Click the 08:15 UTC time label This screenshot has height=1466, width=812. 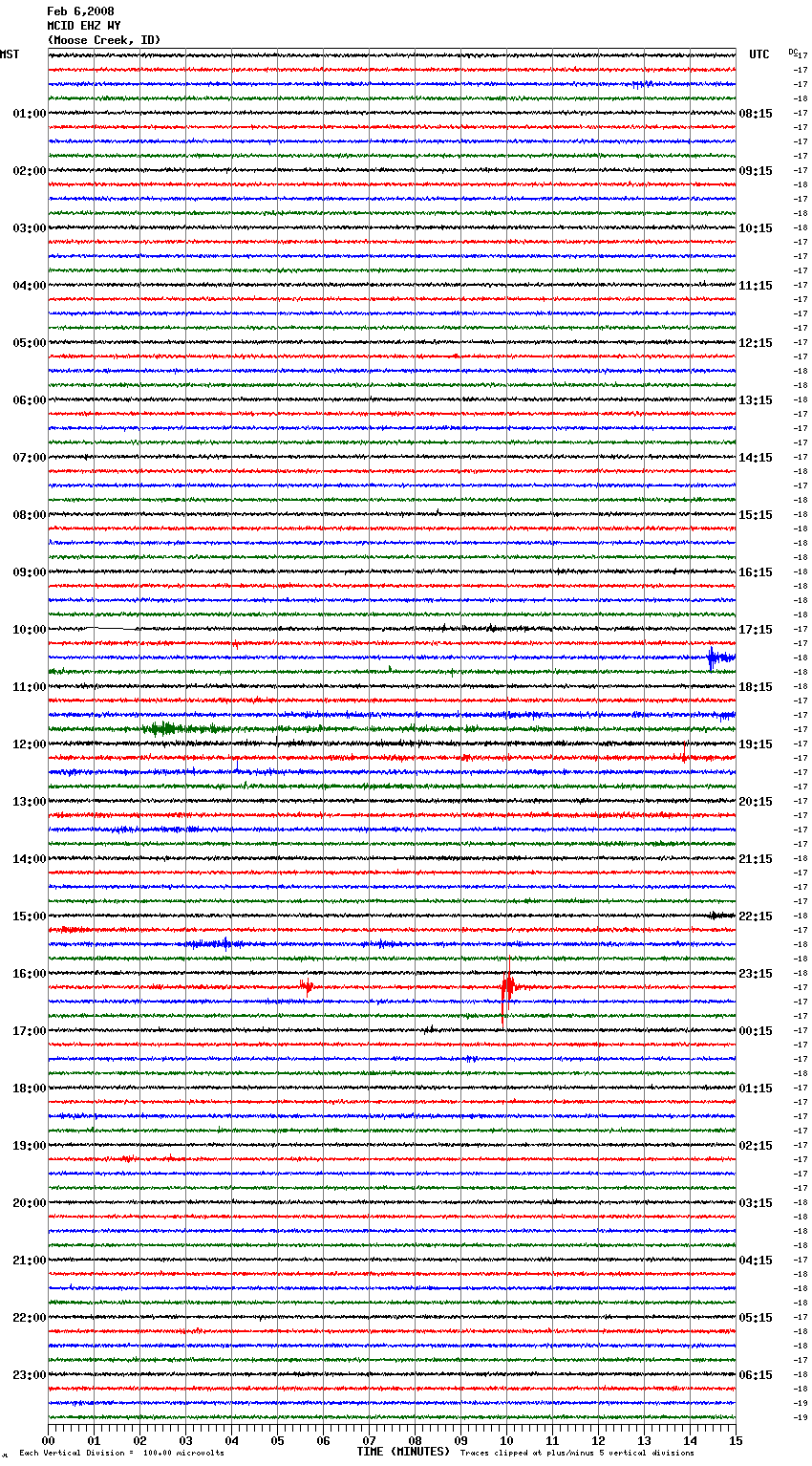[756, 114]
